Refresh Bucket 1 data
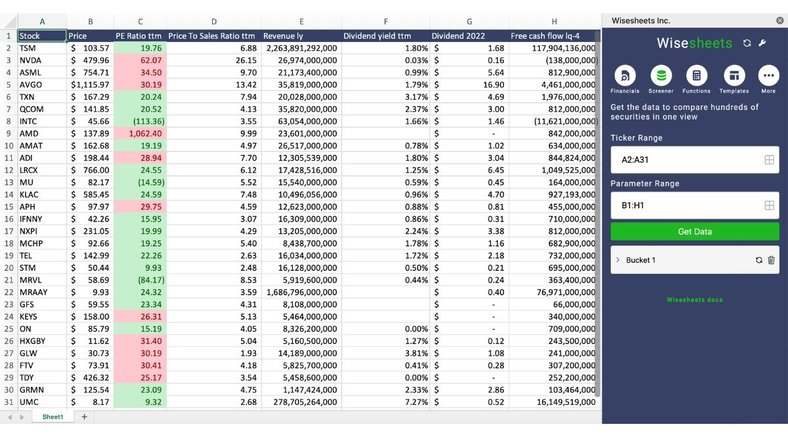This screenshot has width=788, height=435. tap(758, 260)
